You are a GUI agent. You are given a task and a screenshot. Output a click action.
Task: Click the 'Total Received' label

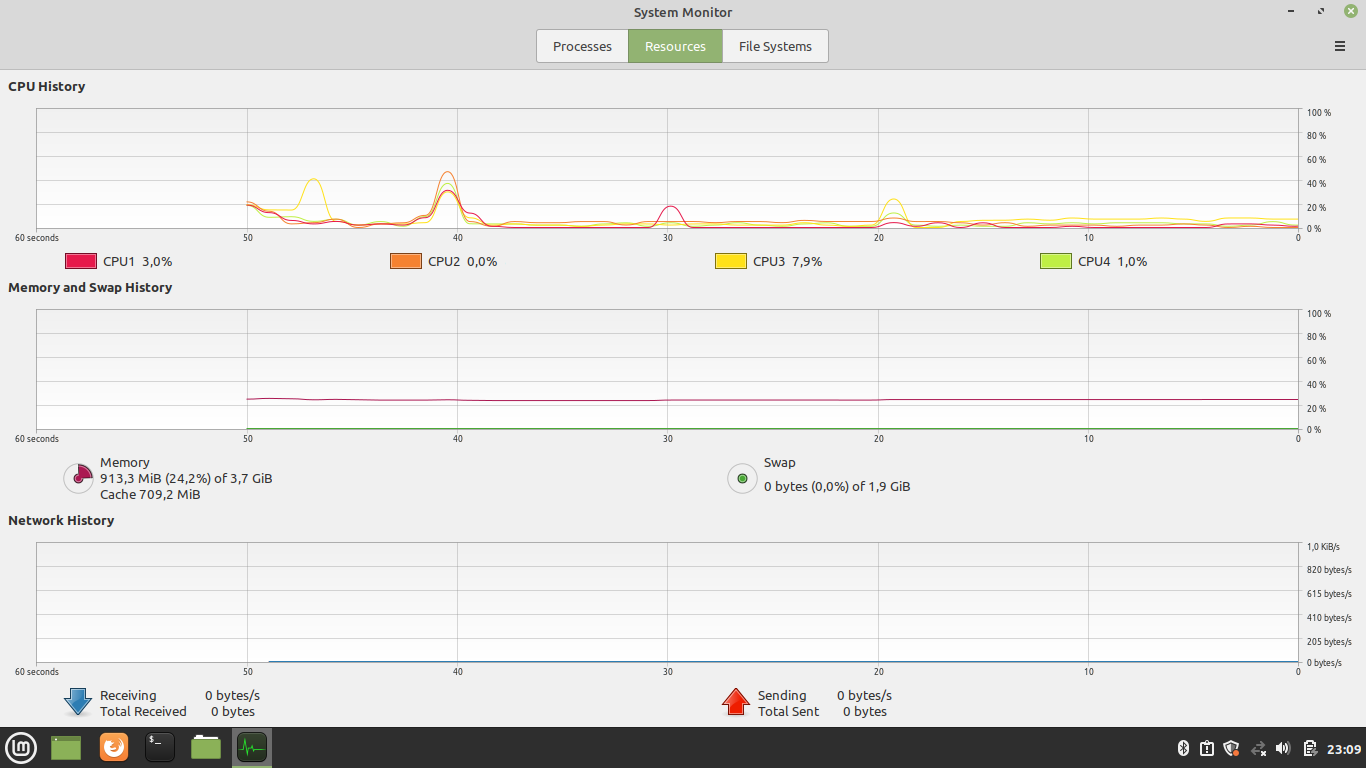pos(143,712)
